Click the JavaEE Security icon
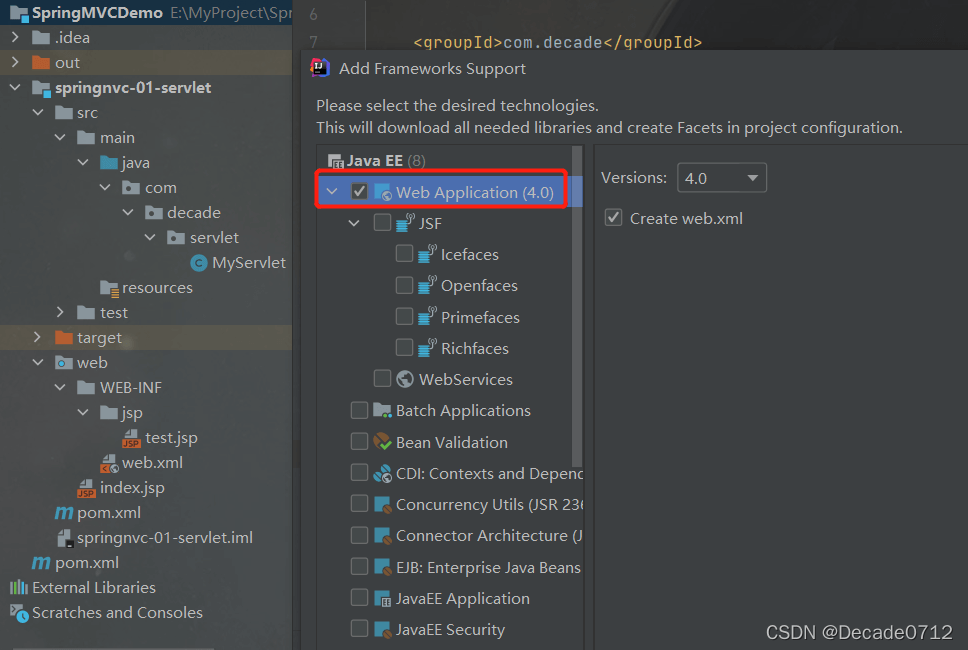This screenshot has width=968, height=650. 383,630
